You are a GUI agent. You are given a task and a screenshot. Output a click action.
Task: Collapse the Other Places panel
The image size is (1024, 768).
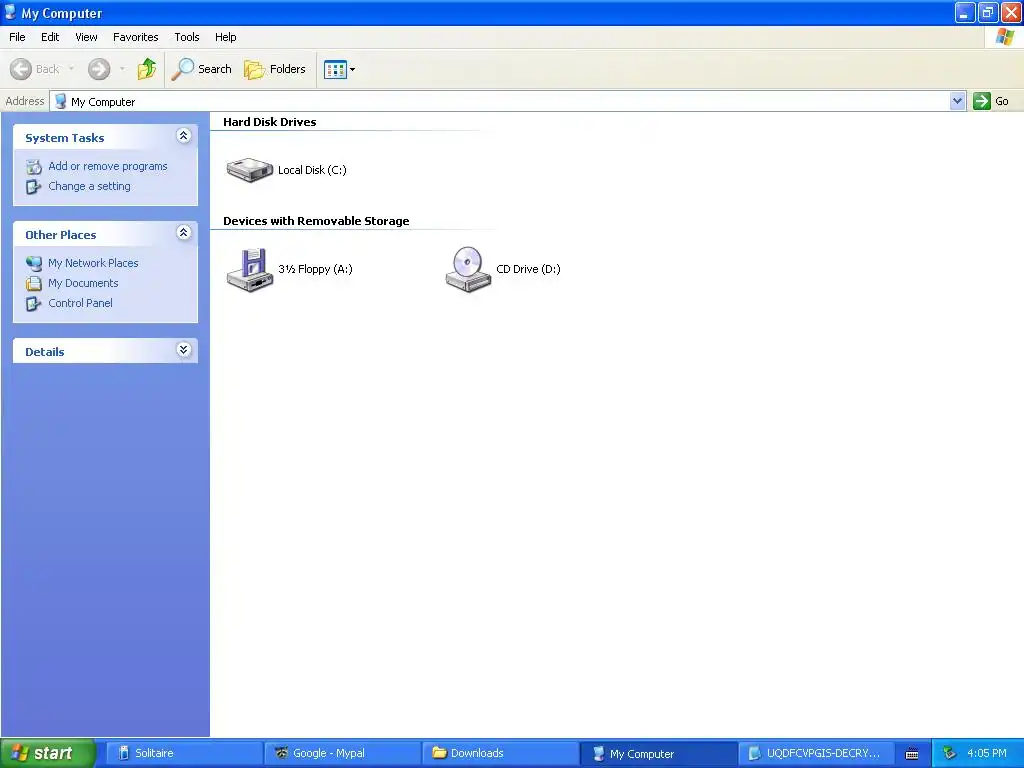(184, 232)
